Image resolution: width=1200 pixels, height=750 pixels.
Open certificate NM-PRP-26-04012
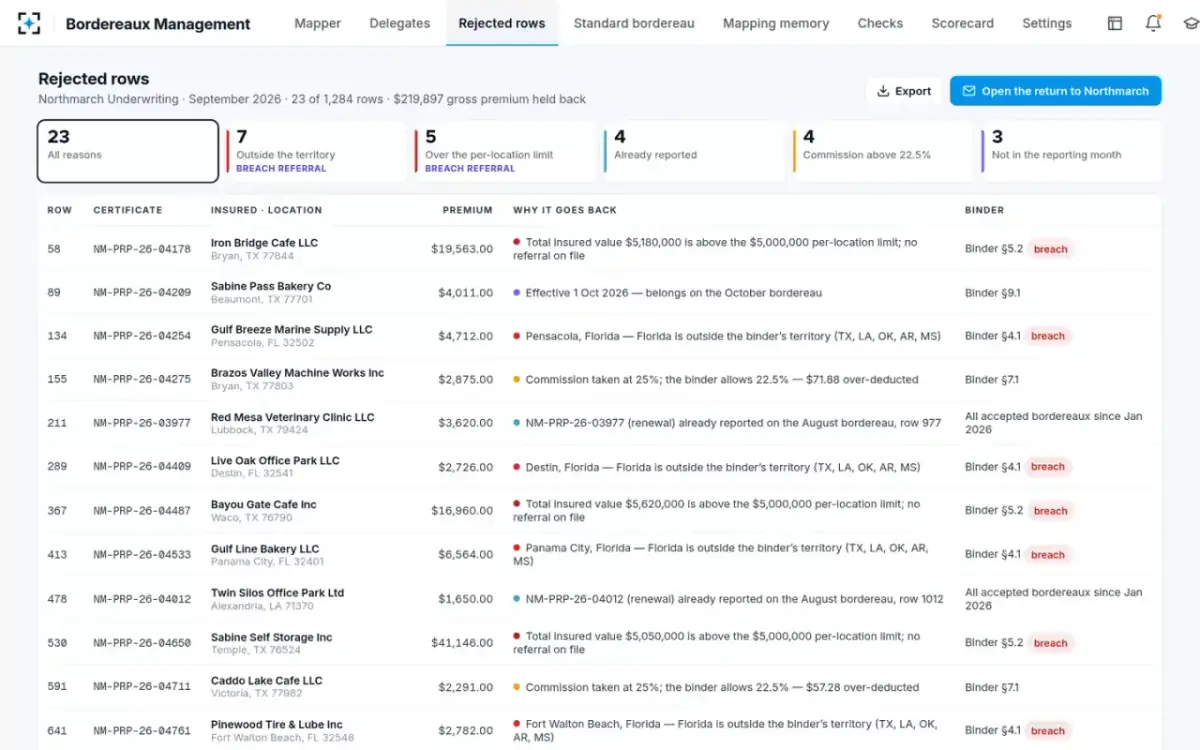142,599
